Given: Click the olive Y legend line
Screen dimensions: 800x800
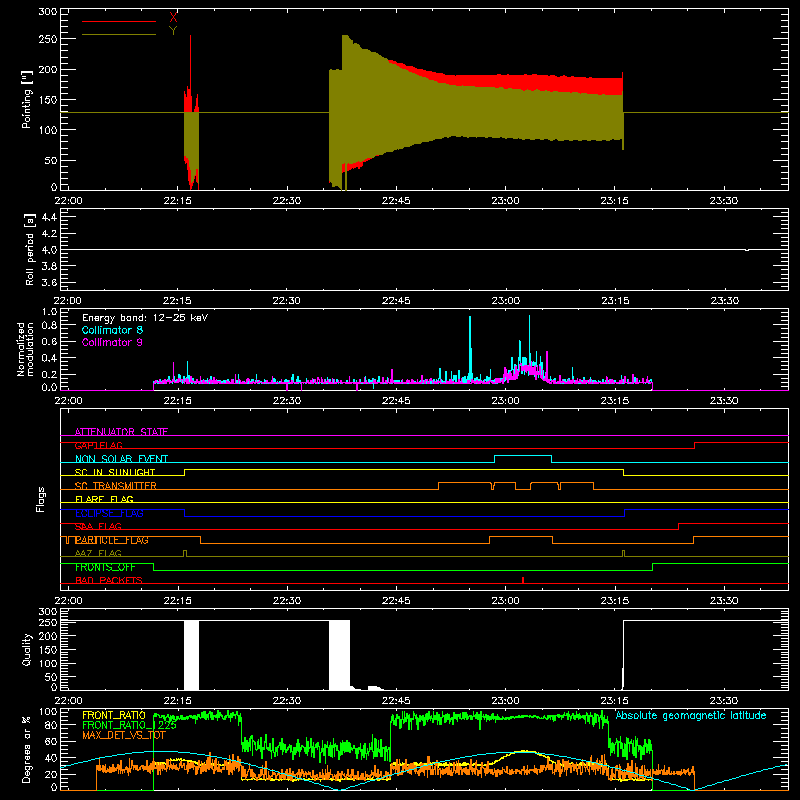Looking at the screenshot, I should 119,34.
